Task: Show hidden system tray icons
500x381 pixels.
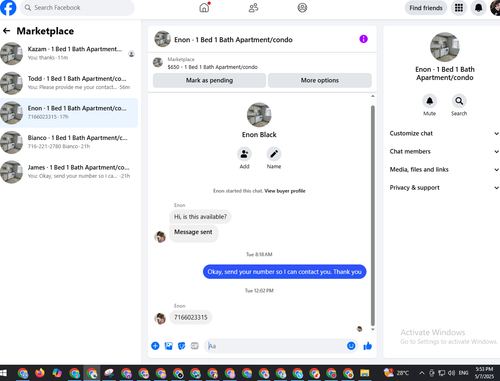Action: coord(422,373)
